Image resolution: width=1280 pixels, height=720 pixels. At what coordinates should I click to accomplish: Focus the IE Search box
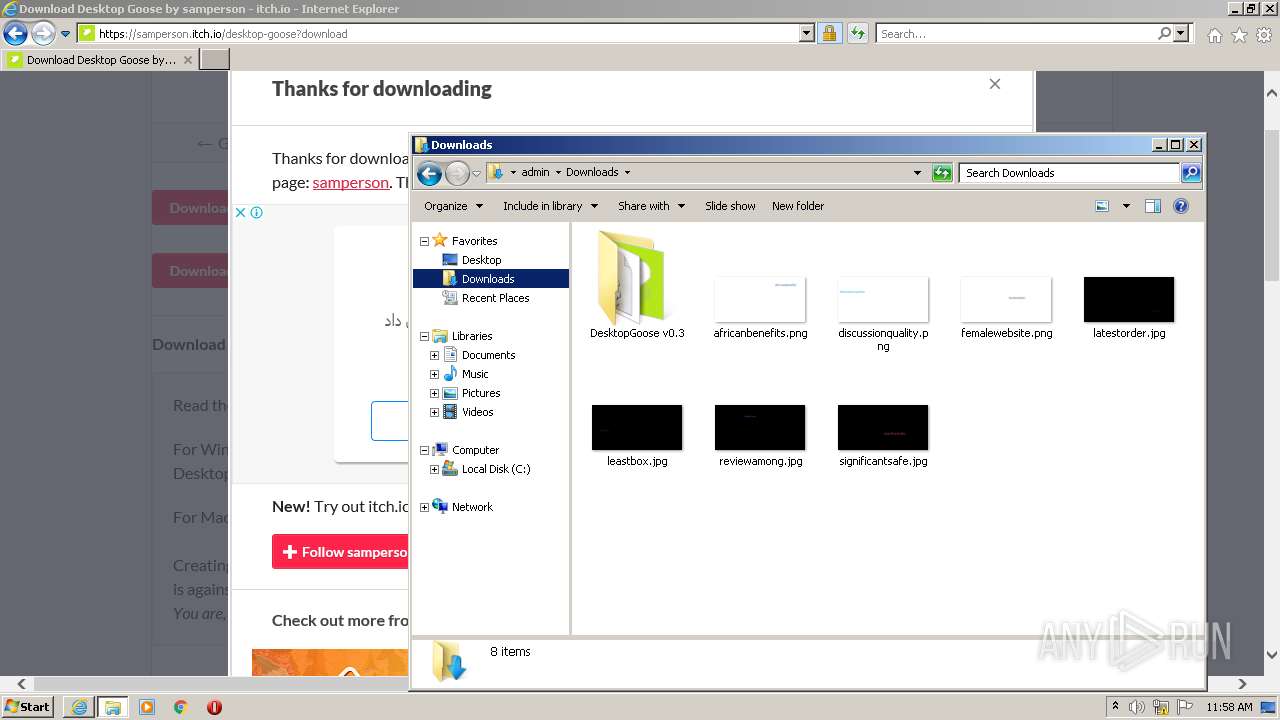(1015, 33)
